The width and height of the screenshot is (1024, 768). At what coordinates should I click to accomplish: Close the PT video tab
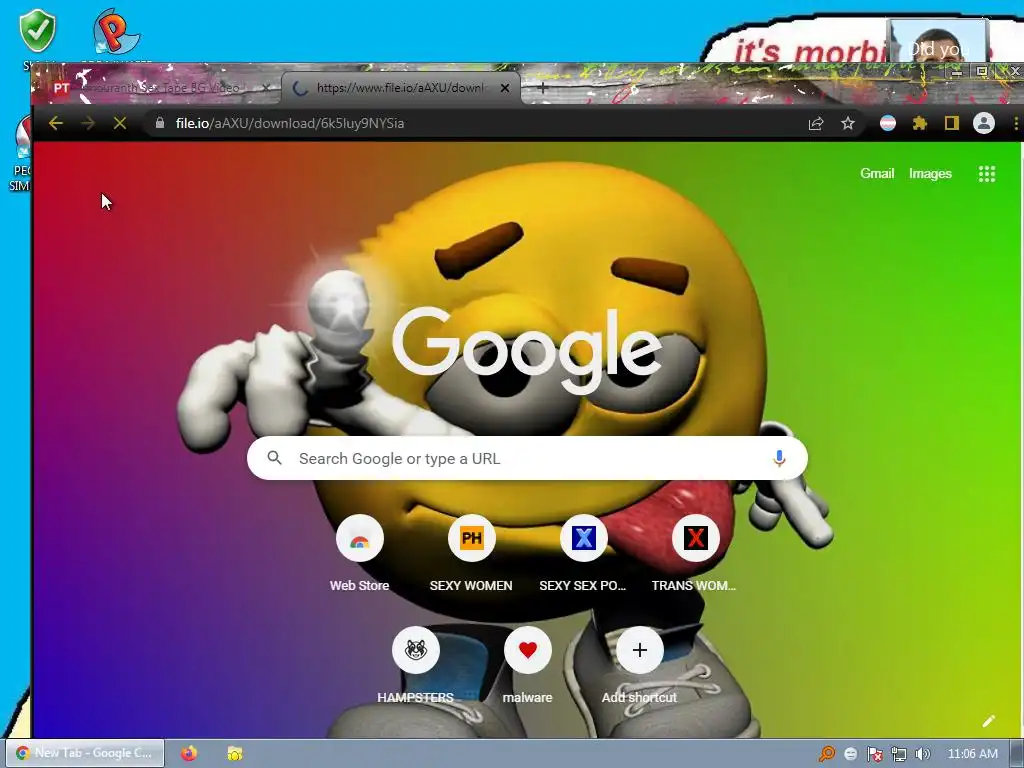(x=265, y=88)
